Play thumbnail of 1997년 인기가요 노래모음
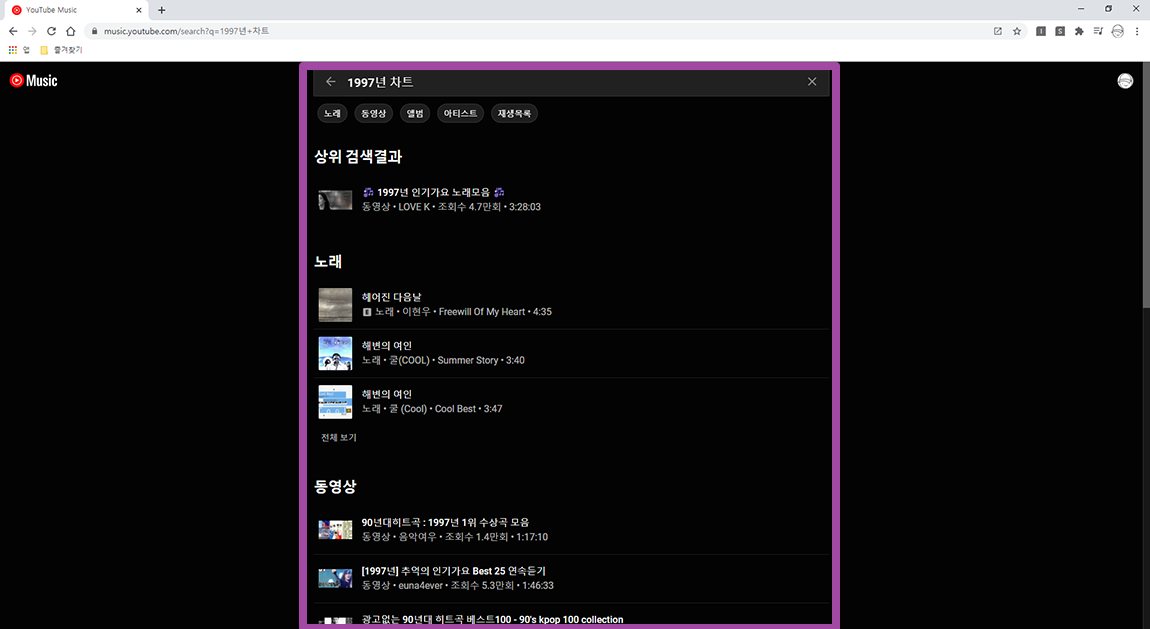The height and width of the screenshot is (629, 1150). (x=335, y=199)
